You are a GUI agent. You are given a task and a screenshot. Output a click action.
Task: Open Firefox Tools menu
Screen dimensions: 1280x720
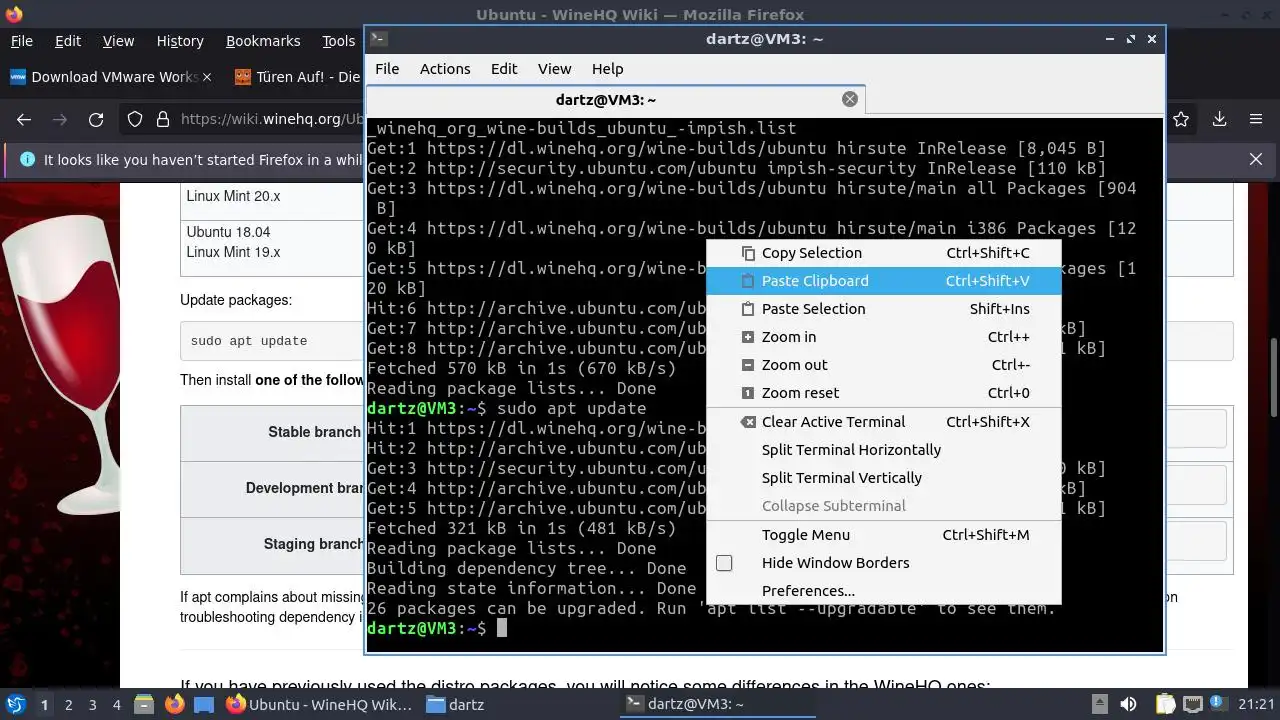click(339, 41)
